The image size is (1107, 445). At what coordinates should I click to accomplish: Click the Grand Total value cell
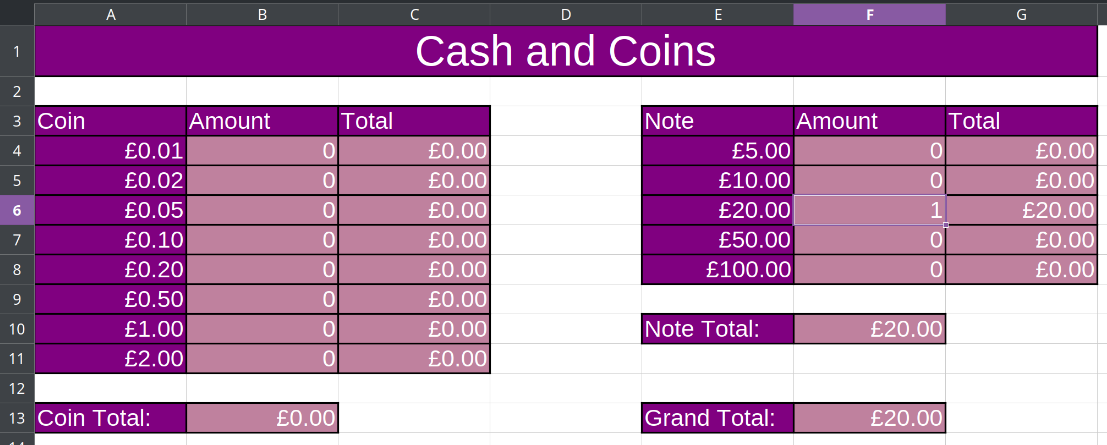(869, 418)
